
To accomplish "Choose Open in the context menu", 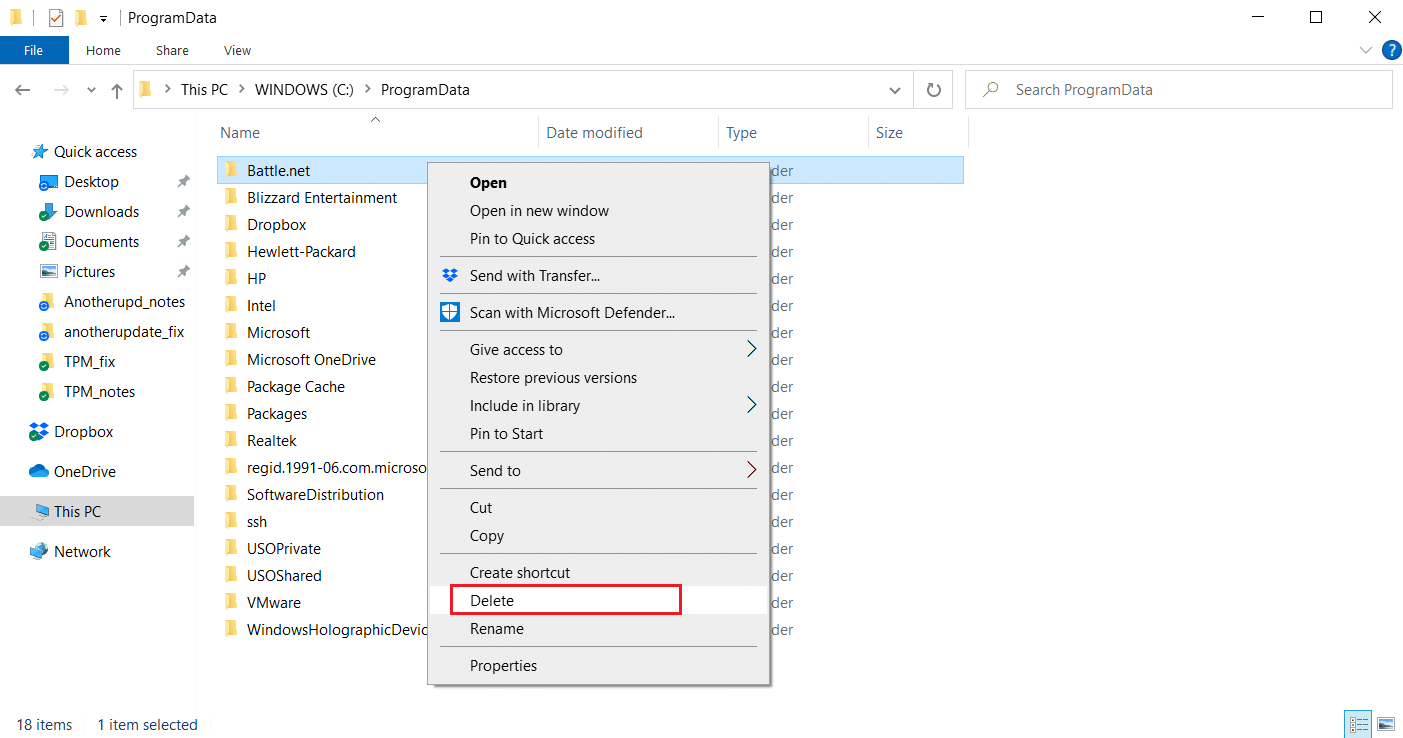I will (598, 183).
